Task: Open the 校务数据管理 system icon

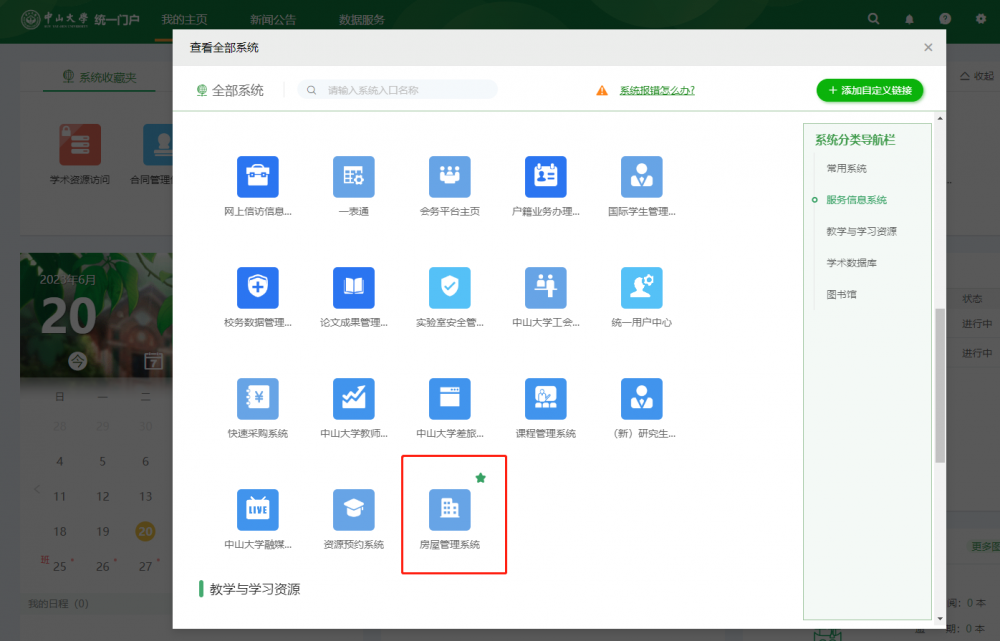Action: click(x=258, y=288)
